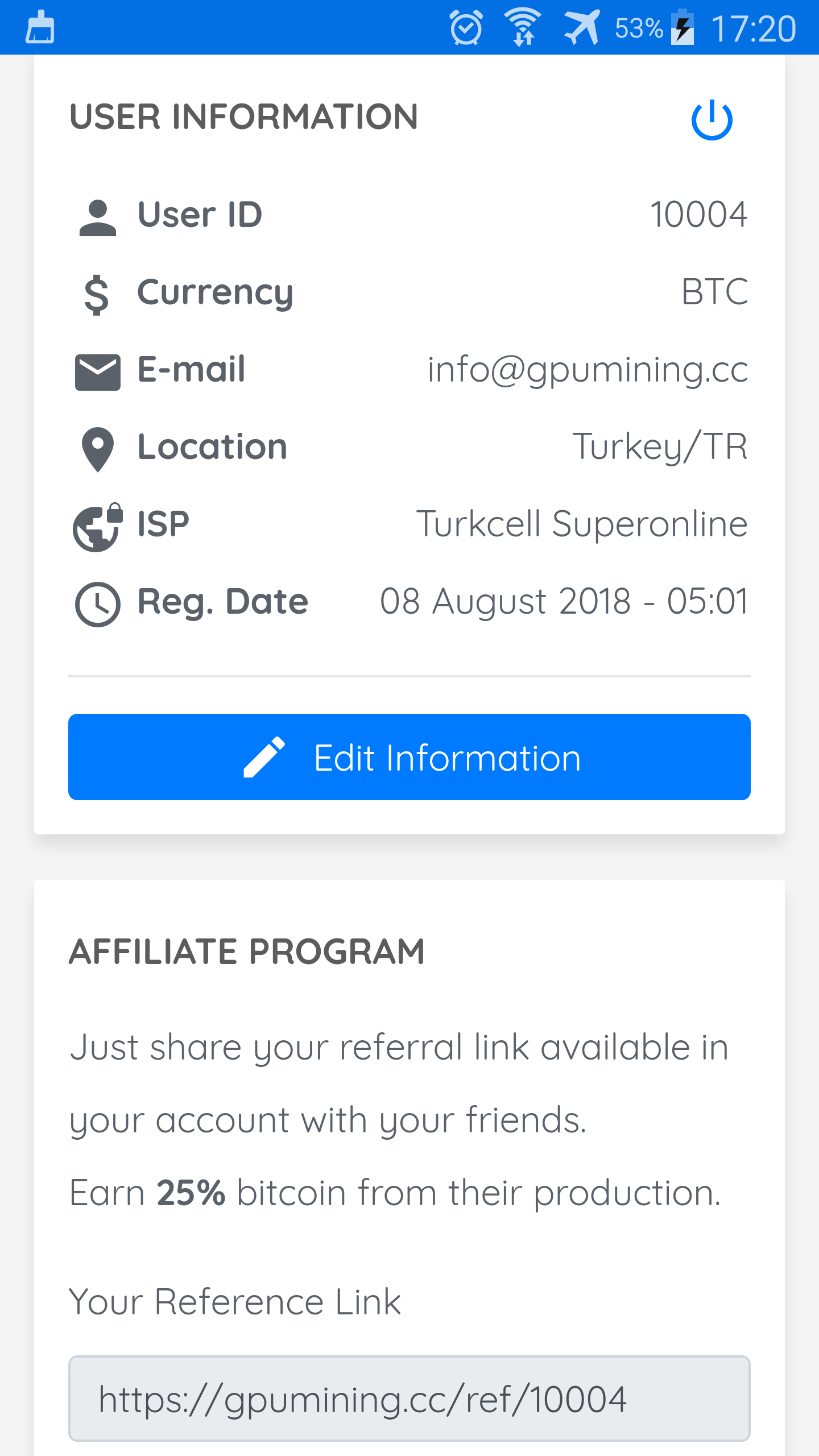Click the pencil icon on Edit button
Image resolution: width=819 pixels, height=1456 pixels.
264,757
